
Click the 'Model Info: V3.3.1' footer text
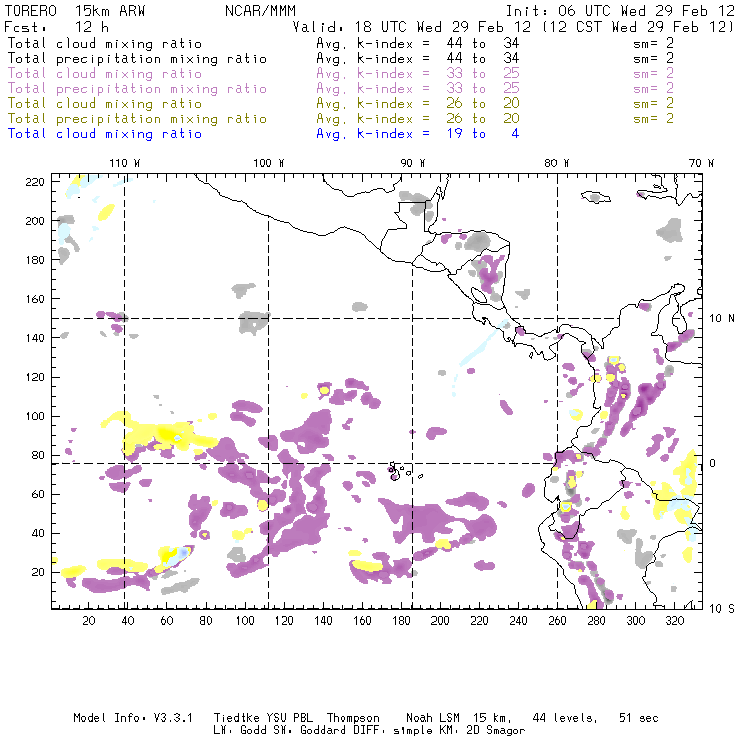click(x=133, y=718)
